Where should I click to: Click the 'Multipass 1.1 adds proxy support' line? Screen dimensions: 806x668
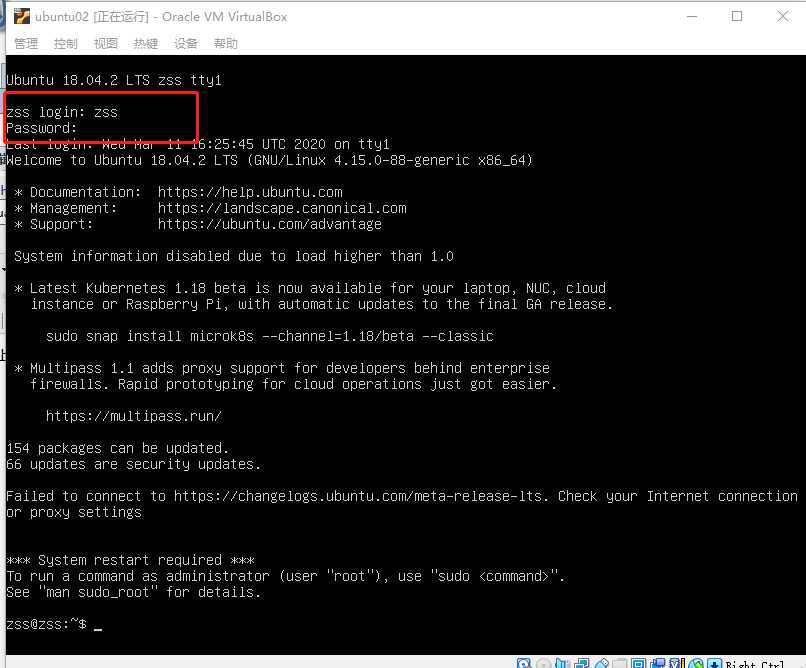click(282, 368)
